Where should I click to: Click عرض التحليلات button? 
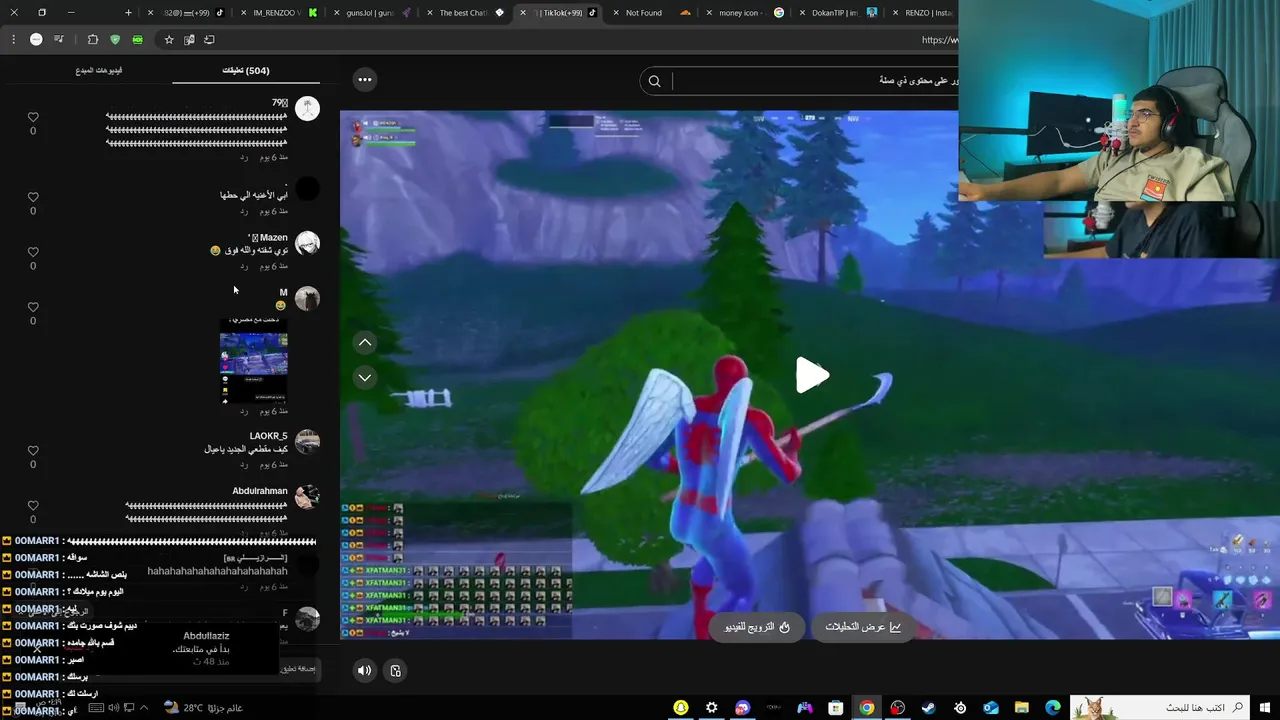point(863,627)
